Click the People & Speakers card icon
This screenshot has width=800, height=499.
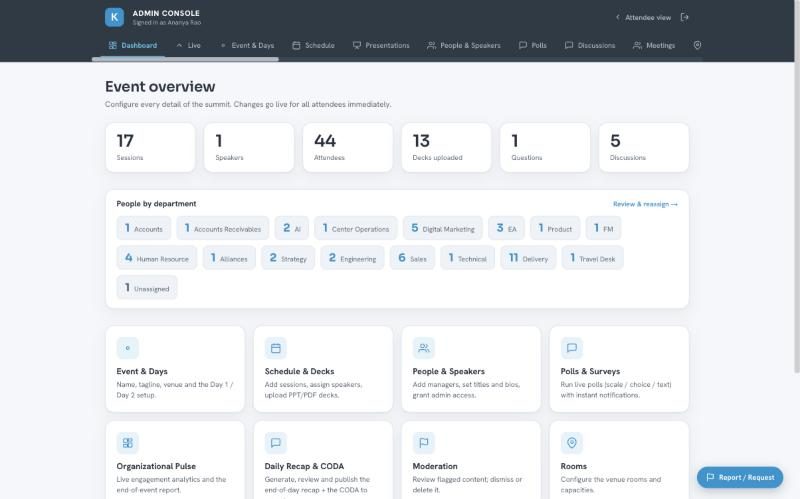(423, 348)
